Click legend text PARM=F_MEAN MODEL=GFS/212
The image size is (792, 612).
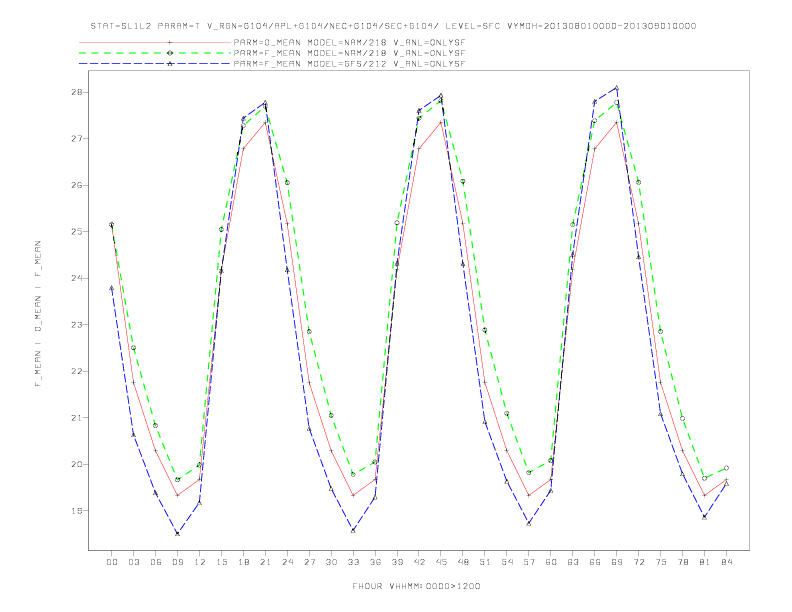[310, 64]
